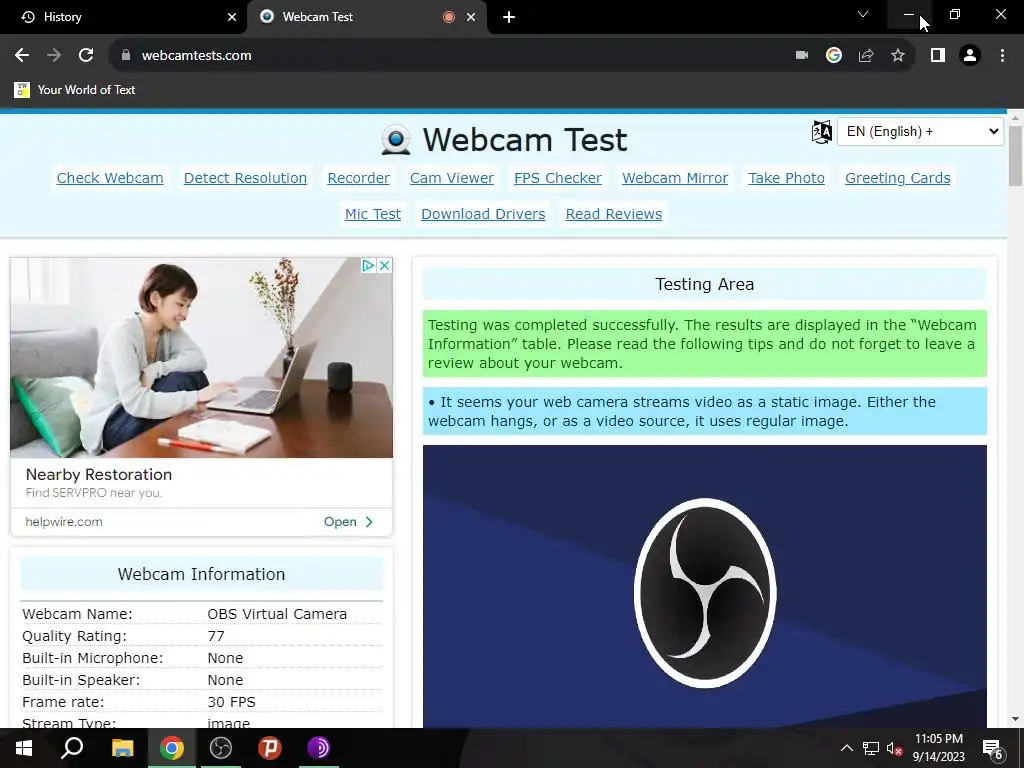Open Chrome profile avatar
Image resolution: width=1024 pixels, height=768 pixels.
(970, 56)
